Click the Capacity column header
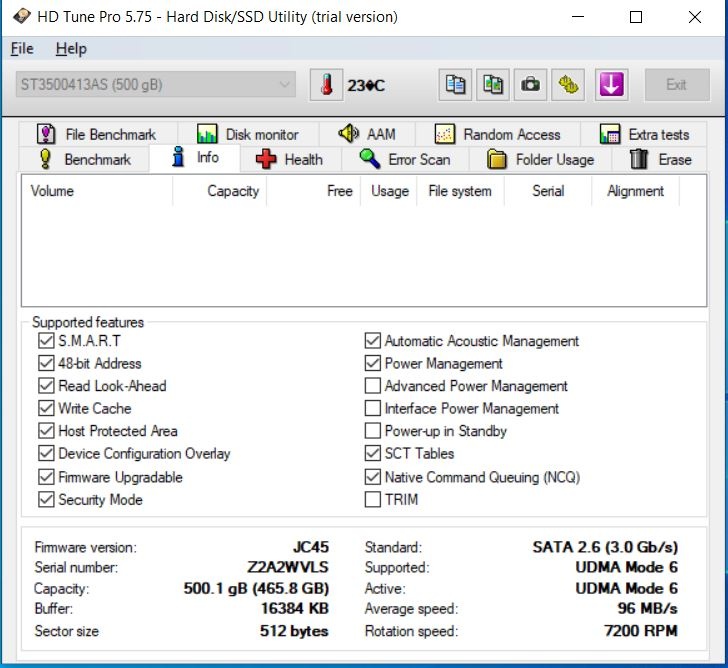The height and width of the screenshot is (668, 728). 219,191
